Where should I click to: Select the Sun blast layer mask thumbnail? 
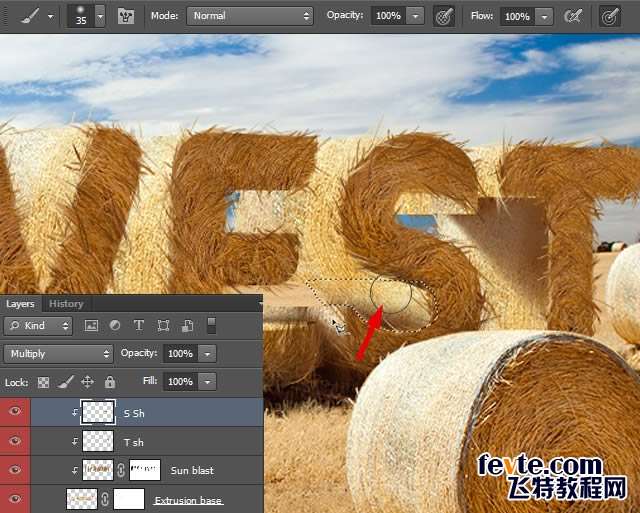[145, 470]
